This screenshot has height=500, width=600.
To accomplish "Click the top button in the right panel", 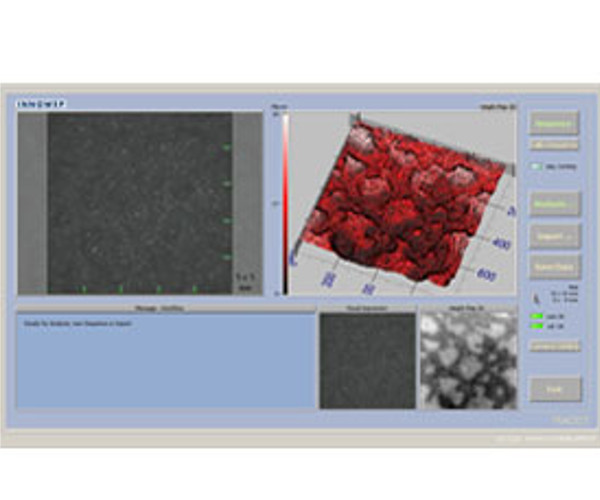I will (553, 124).
